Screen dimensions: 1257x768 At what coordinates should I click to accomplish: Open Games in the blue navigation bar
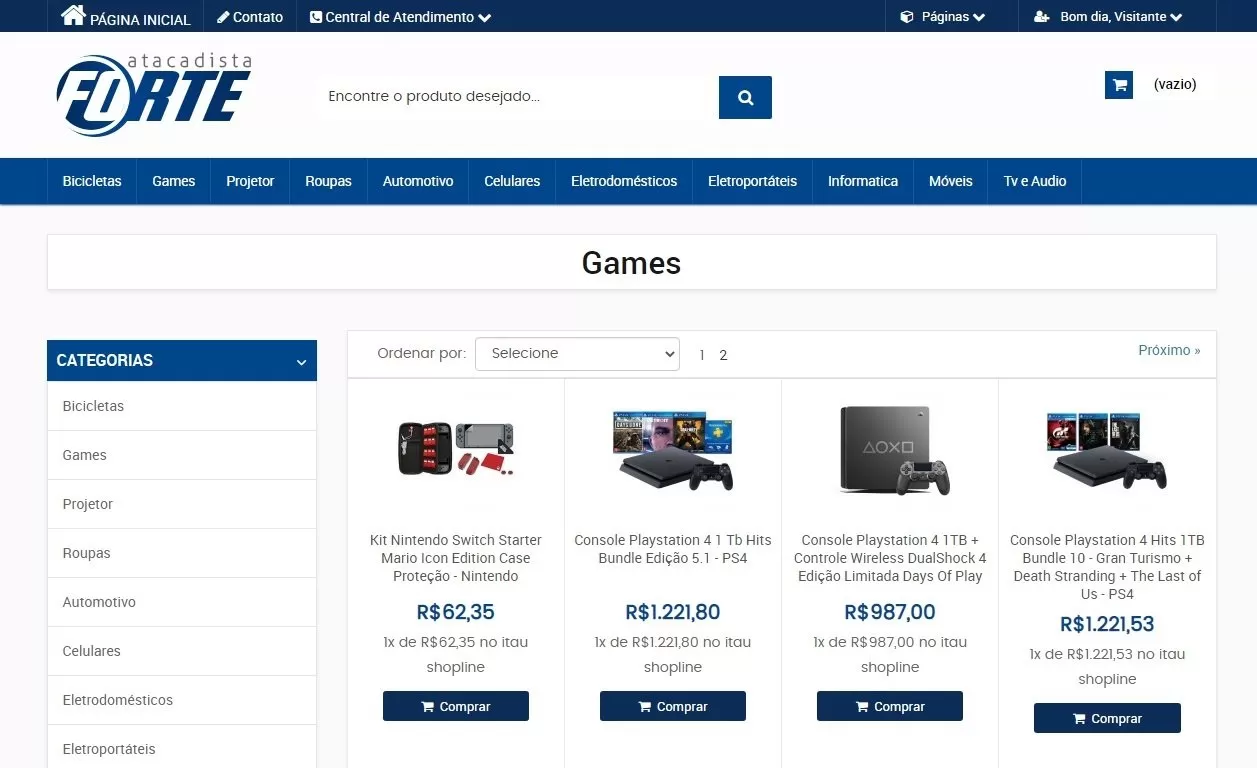pyautogui.click(x=174, y=181)
